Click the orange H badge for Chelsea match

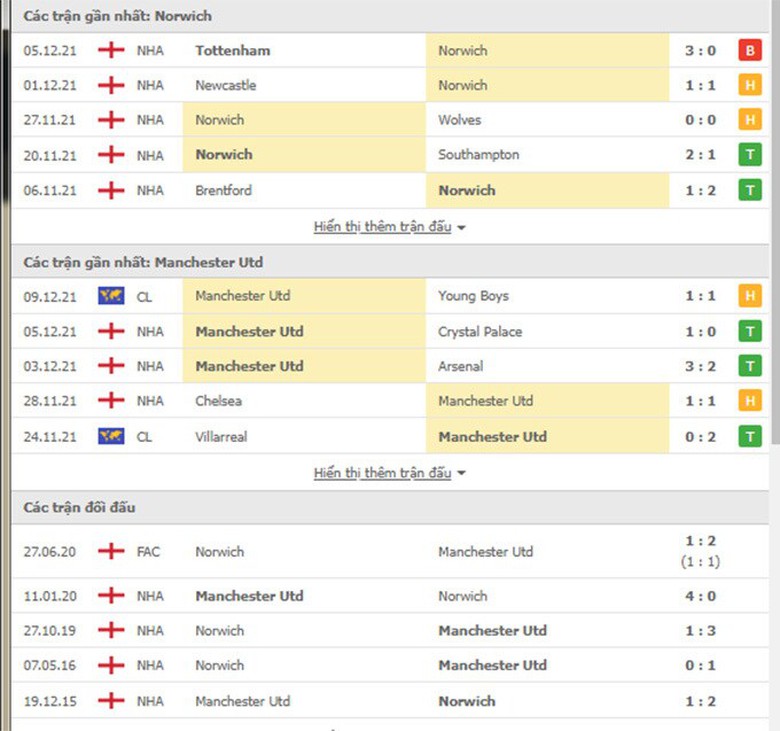click(x=749, y=402)
